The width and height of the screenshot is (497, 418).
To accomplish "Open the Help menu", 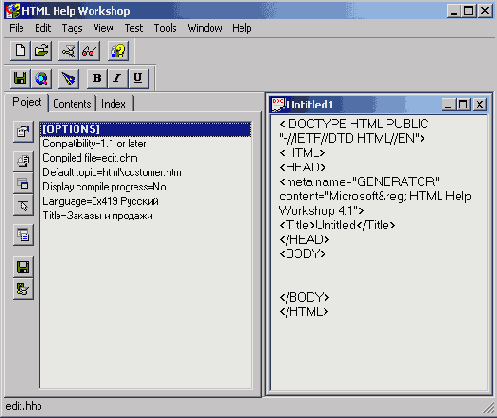I will pos(242,28).
